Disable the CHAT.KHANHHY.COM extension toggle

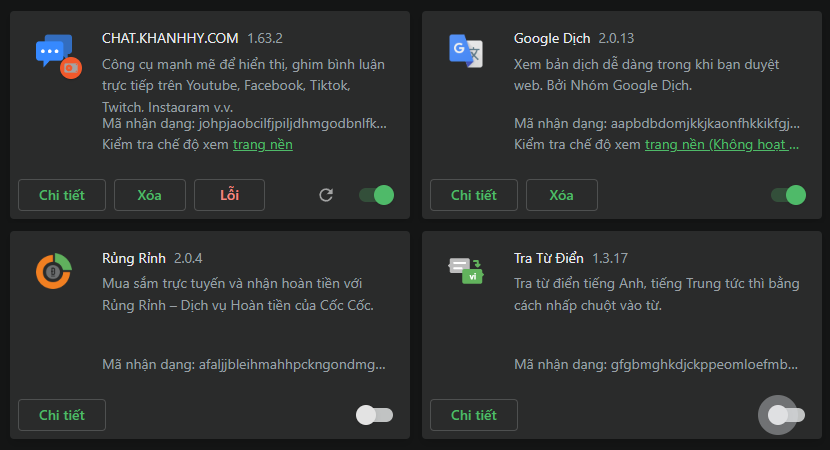(376, 195)
